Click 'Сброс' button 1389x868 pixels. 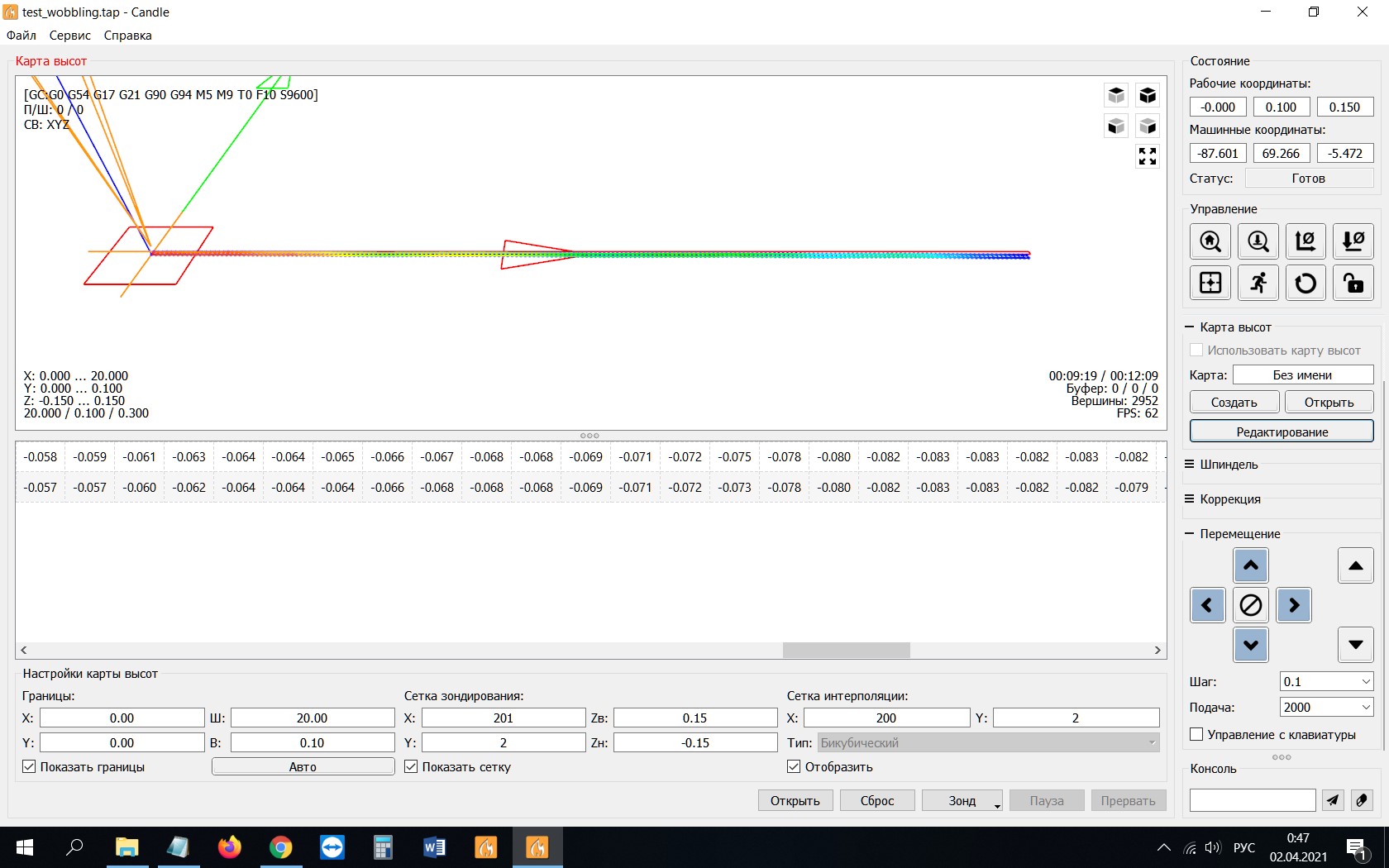[x=877, y=801]
